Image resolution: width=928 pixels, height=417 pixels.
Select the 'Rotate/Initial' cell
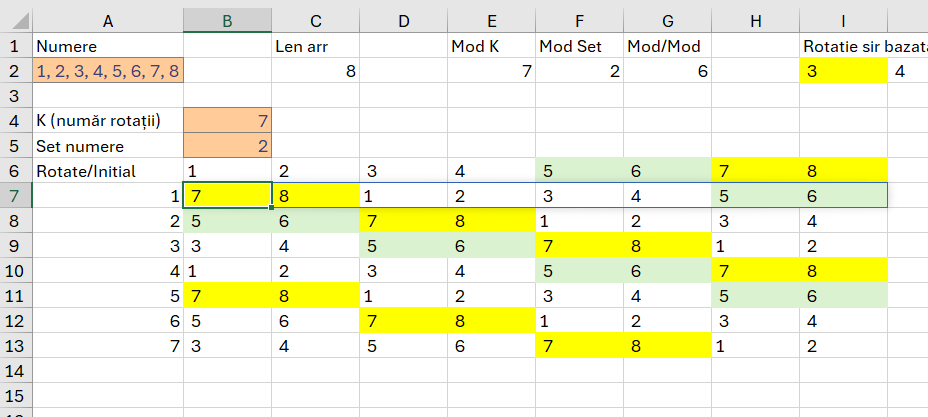tap(108, 171)
